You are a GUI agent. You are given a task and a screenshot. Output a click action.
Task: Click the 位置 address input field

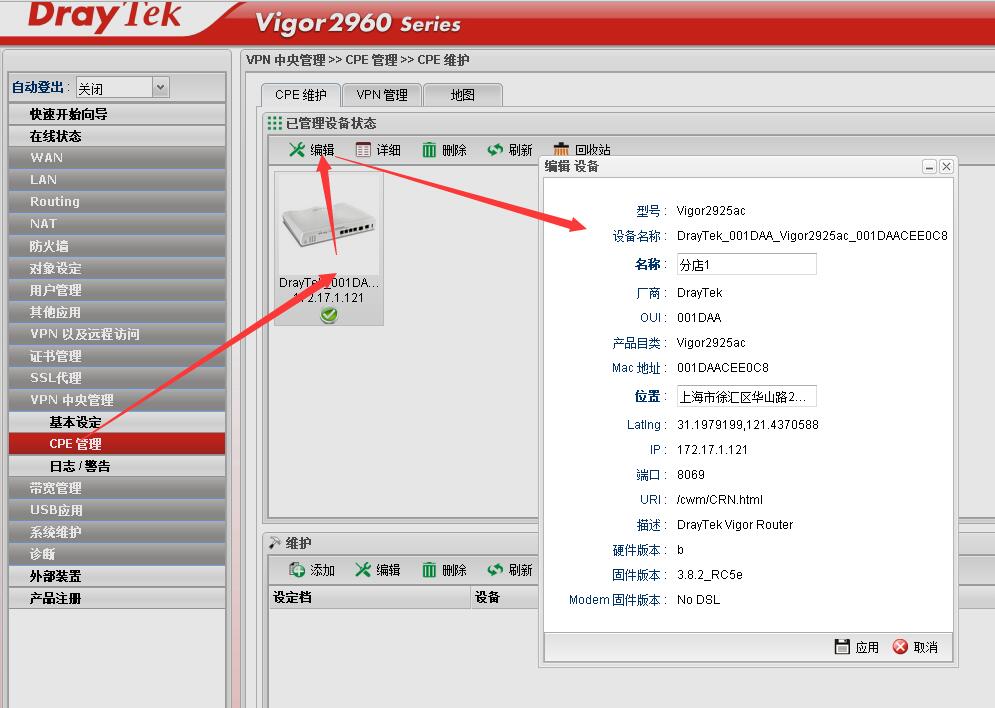click(x=746, y=397)
